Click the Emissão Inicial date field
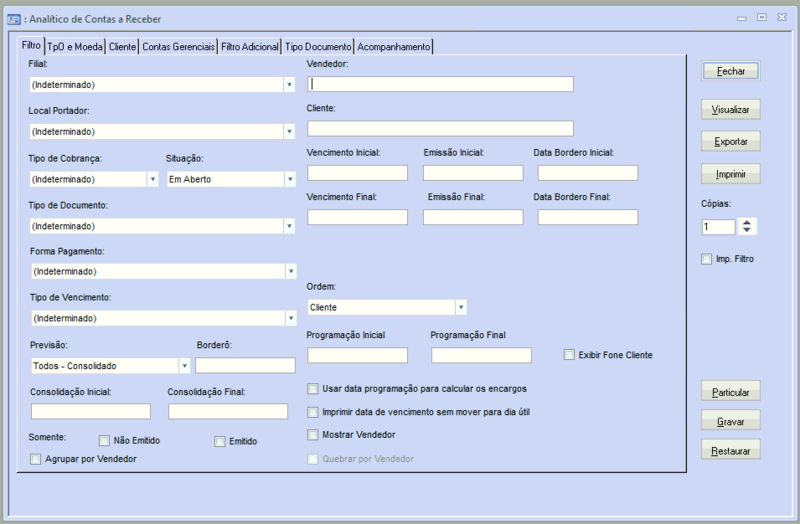The image size is (800, 524). [473, 173]
